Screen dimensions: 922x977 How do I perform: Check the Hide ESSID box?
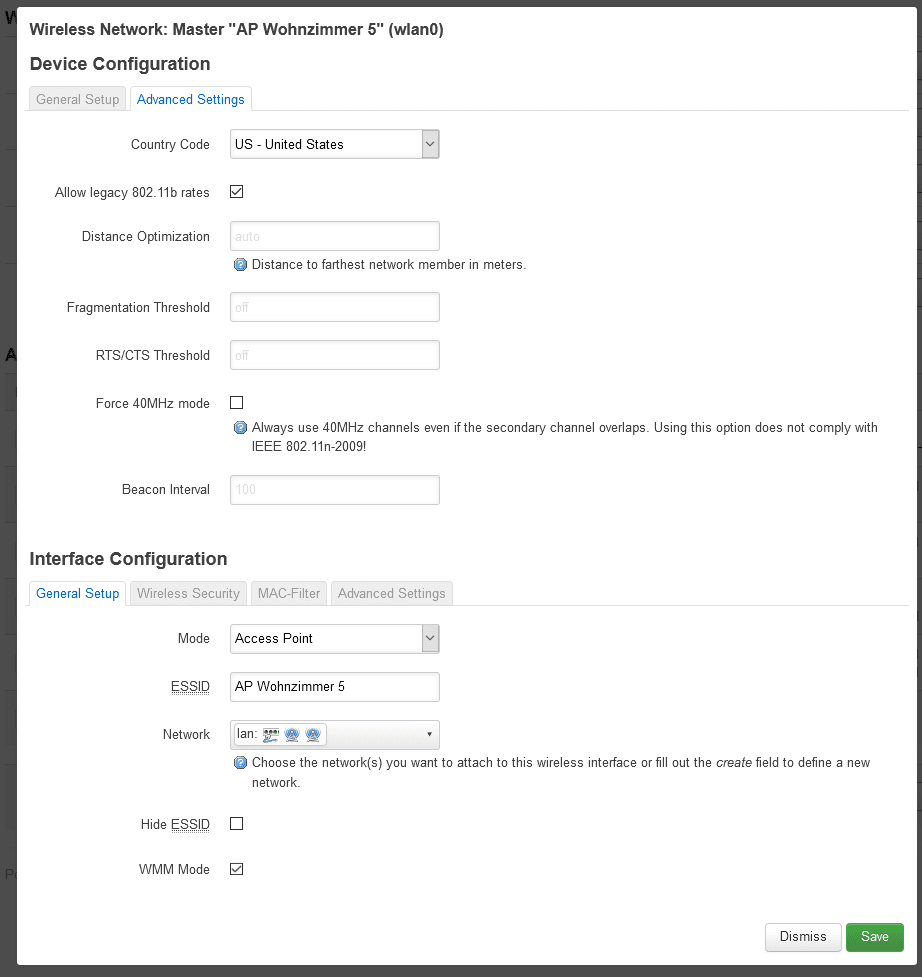point(237,824)
